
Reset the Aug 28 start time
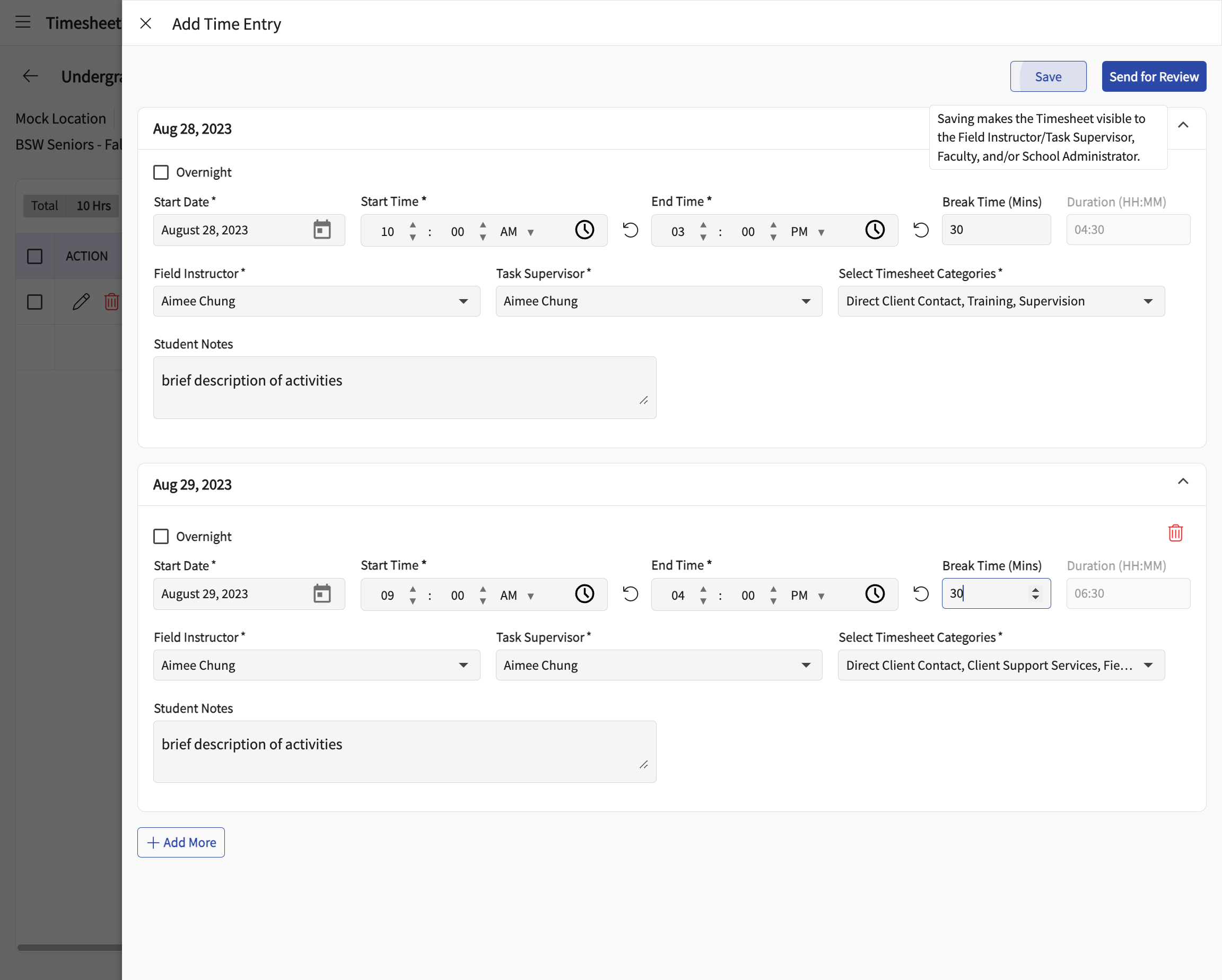coord(630,230)
